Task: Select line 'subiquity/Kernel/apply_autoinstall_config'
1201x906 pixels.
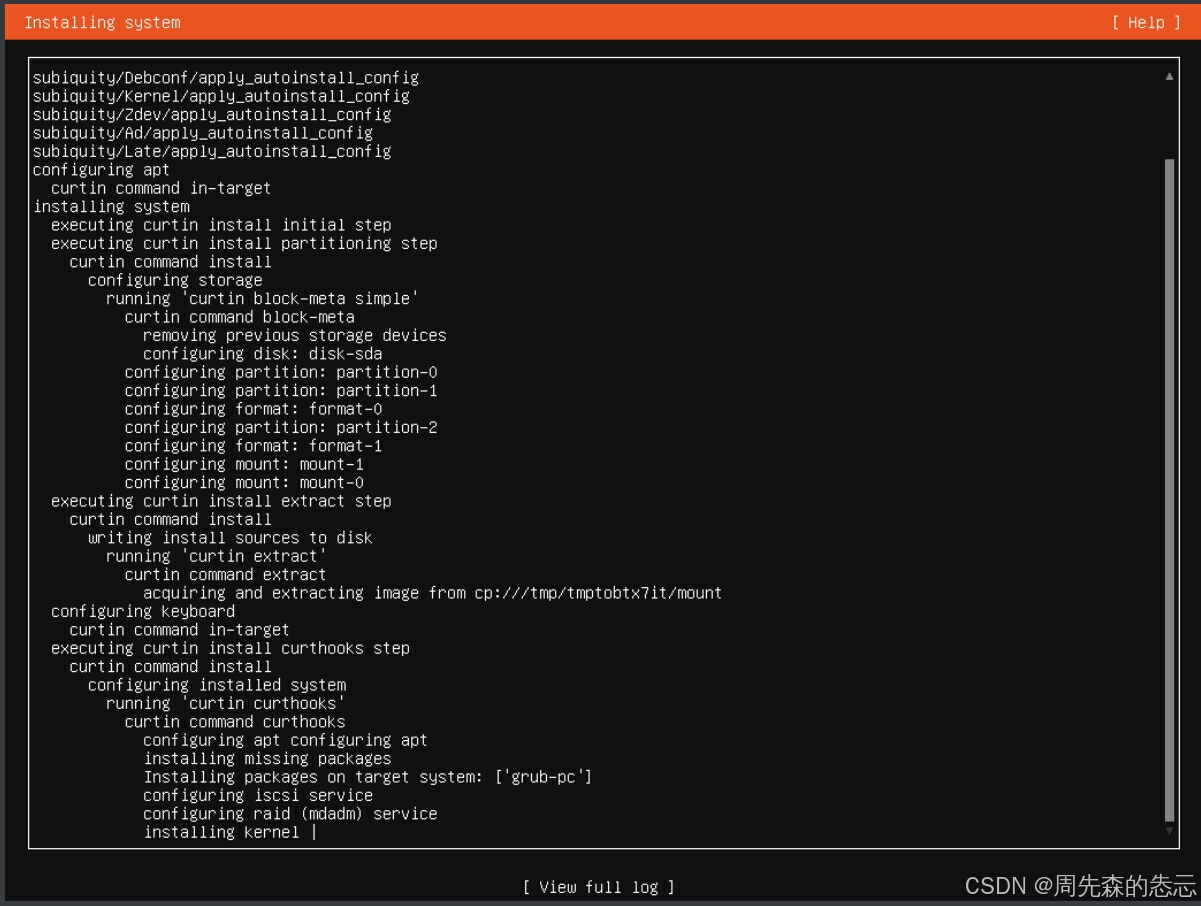Action: click(221, 96)
